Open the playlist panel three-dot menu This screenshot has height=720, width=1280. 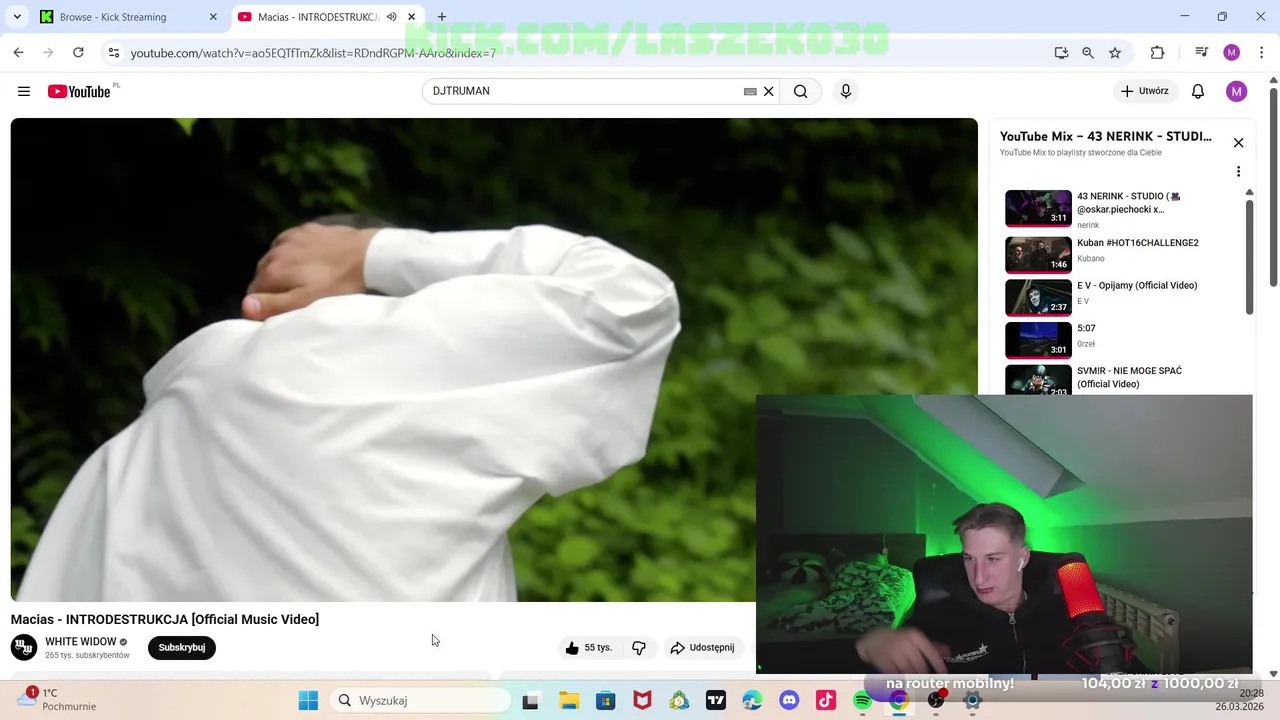pyautogui.click(x=1238, y=172)
